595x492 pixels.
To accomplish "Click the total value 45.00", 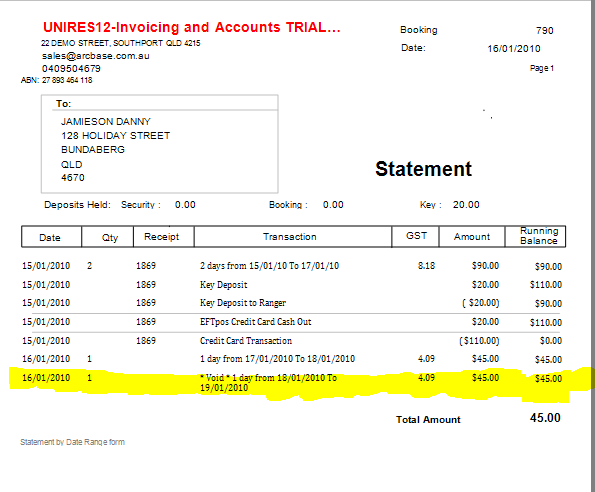I will [x=545, y=418].
